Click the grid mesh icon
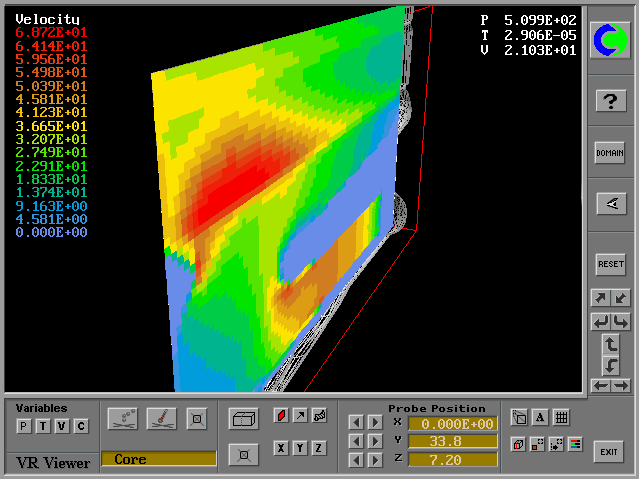Screen dimensions: 639x479 tap(561, 417)
